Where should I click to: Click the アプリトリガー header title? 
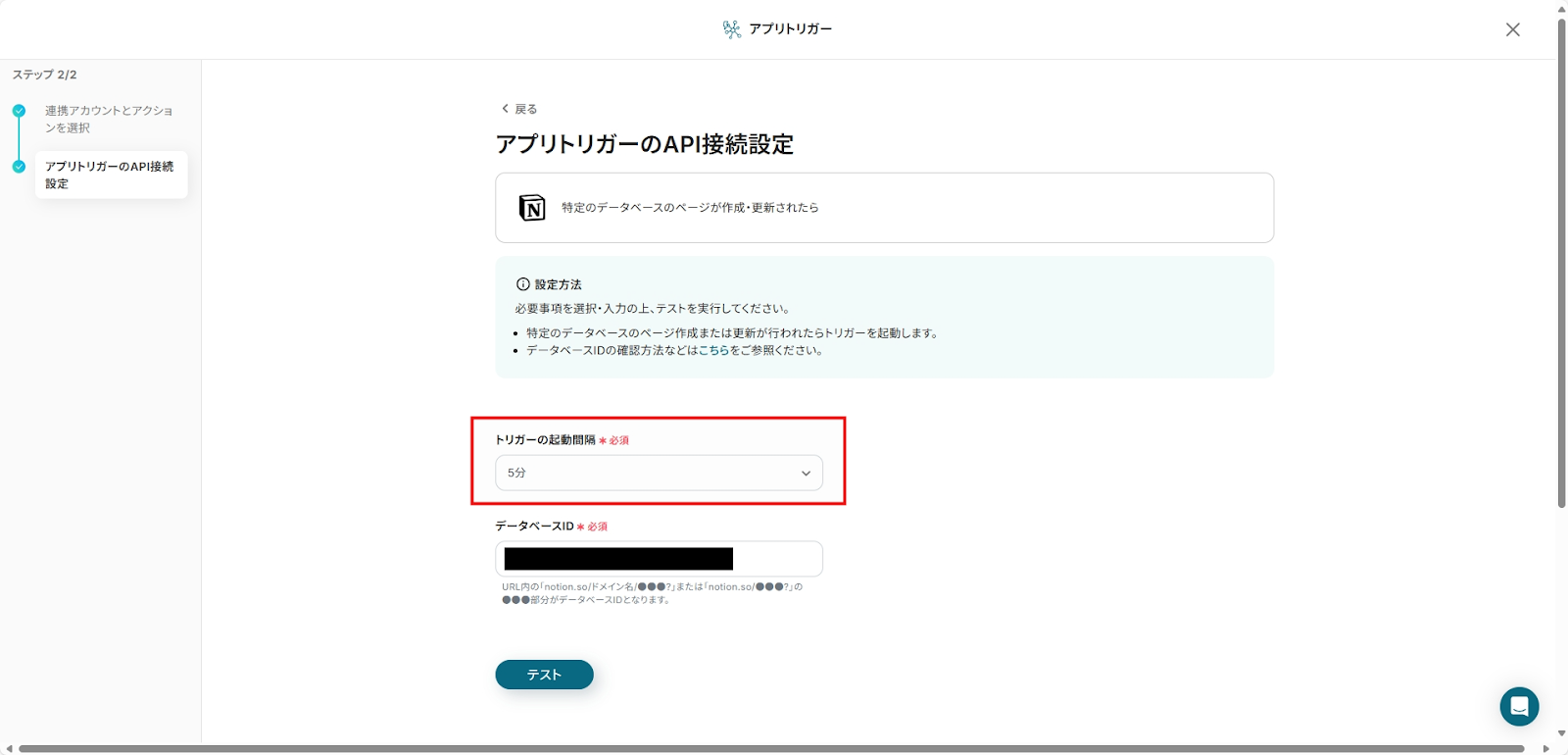790,29
